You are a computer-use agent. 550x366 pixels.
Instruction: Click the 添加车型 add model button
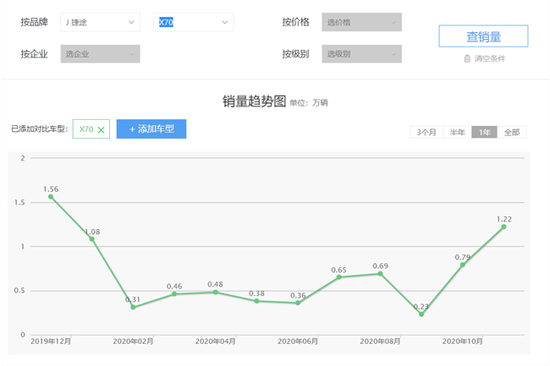click(151, 129)
